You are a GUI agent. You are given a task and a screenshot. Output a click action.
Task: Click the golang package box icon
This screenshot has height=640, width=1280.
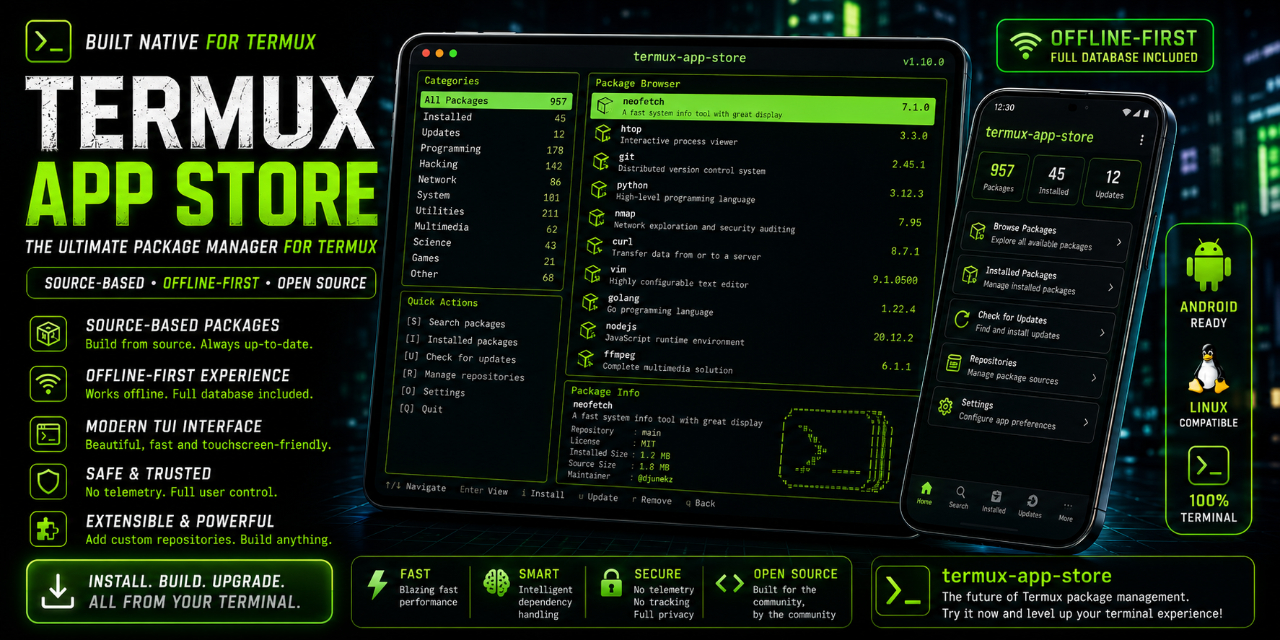(x=590, y=303)
